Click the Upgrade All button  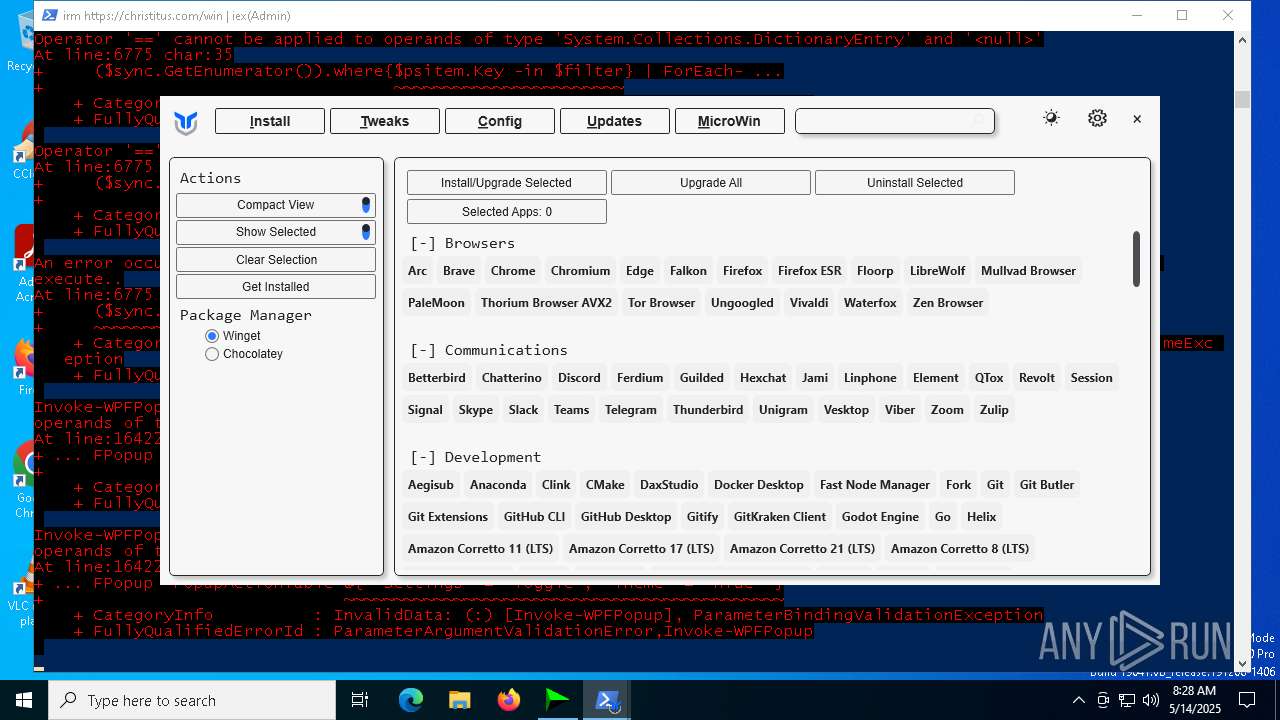[711, 183]
